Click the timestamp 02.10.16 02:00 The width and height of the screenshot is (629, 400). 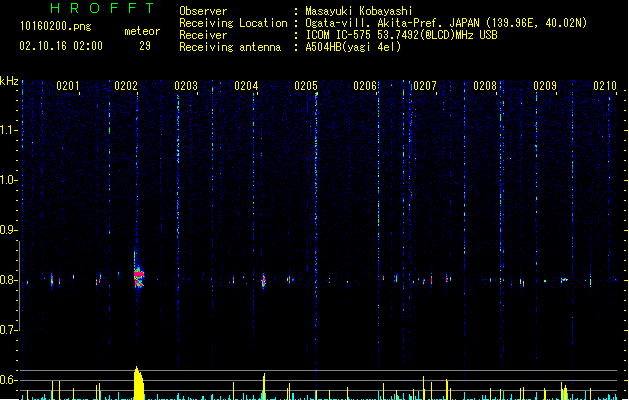tap(61, 46)
